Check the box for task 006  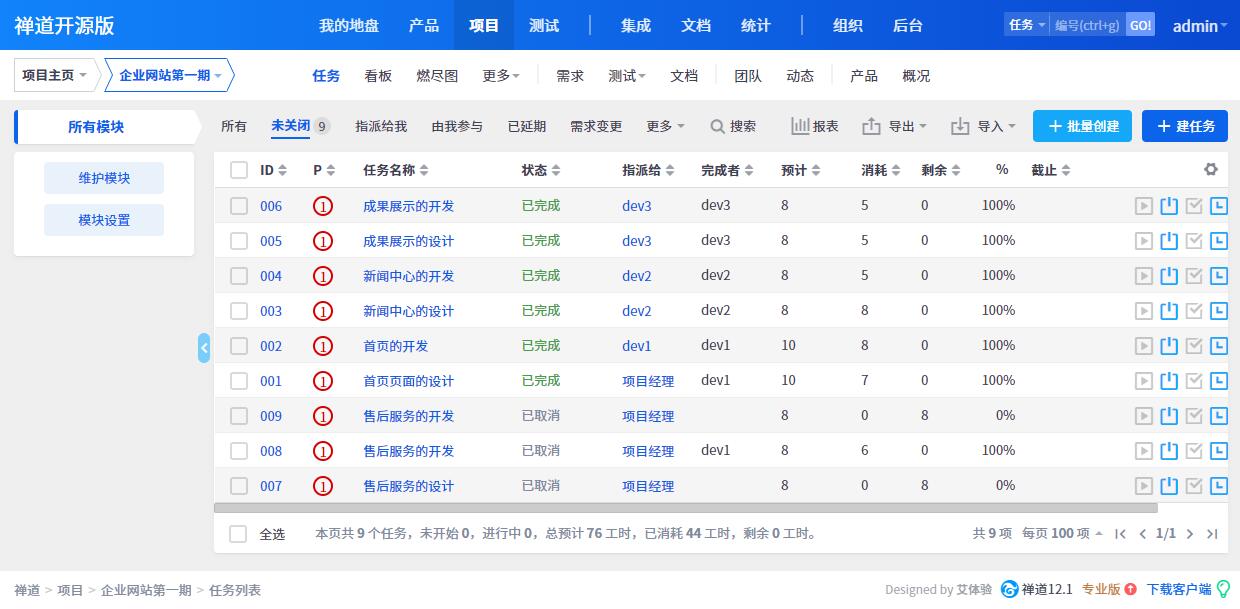pos(239,206)
